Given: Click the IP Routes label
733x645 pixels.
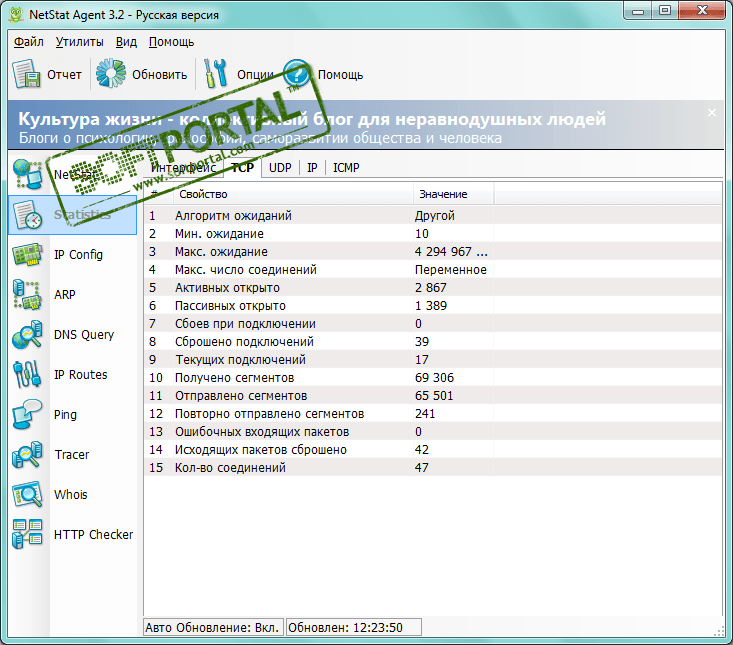Looking at the screenshot, I should [80, 375].
